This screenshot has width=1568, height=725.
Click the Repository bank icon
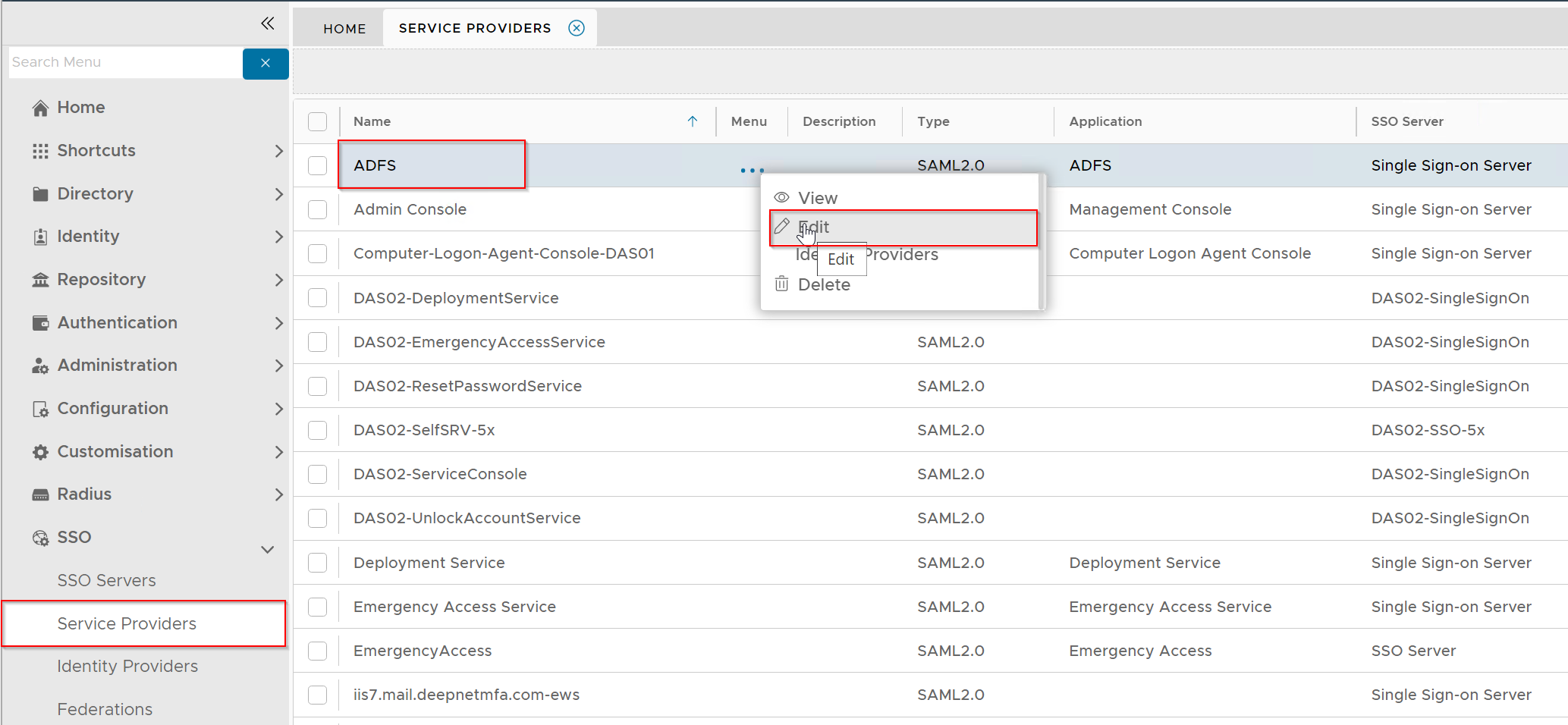[40, 280]
